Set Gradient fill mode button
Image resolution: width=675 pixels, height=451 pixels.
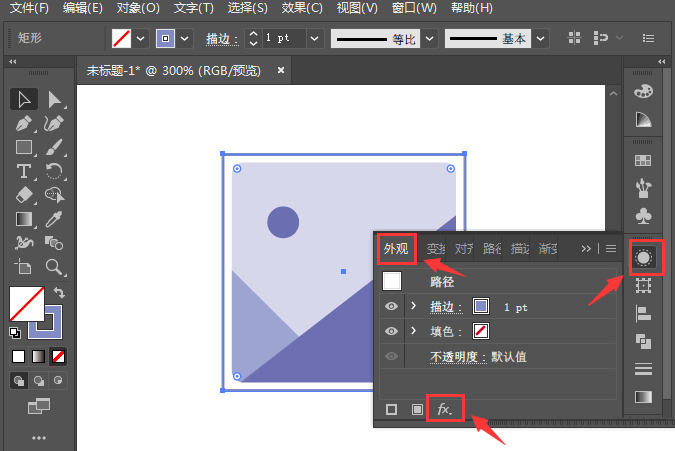coord(38,356)
